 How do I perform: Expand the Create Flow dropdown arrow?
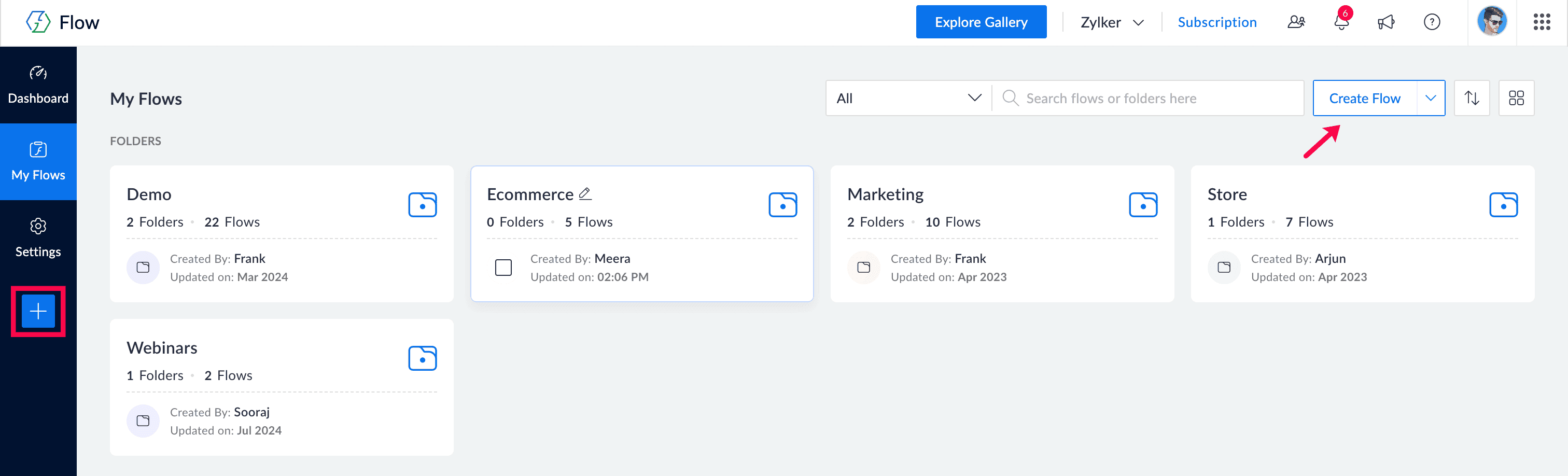[x=1431, y=98]
